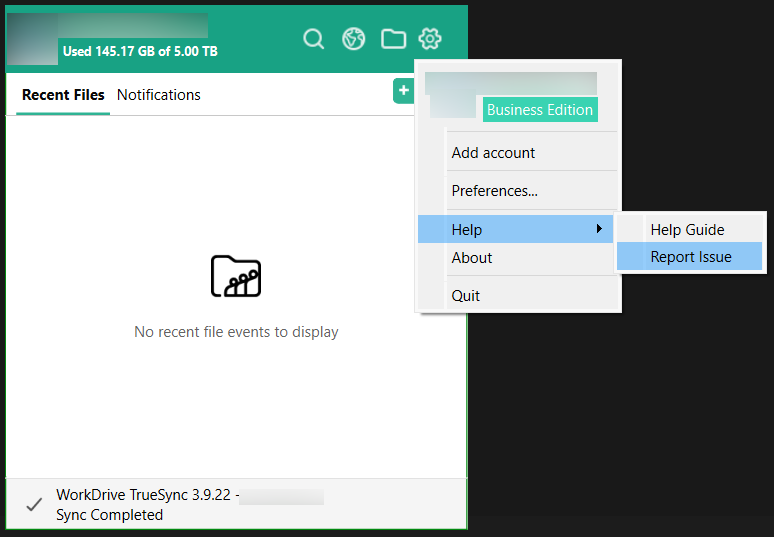
Task: Switch to the Notifications tab
Action: point(158,95)
